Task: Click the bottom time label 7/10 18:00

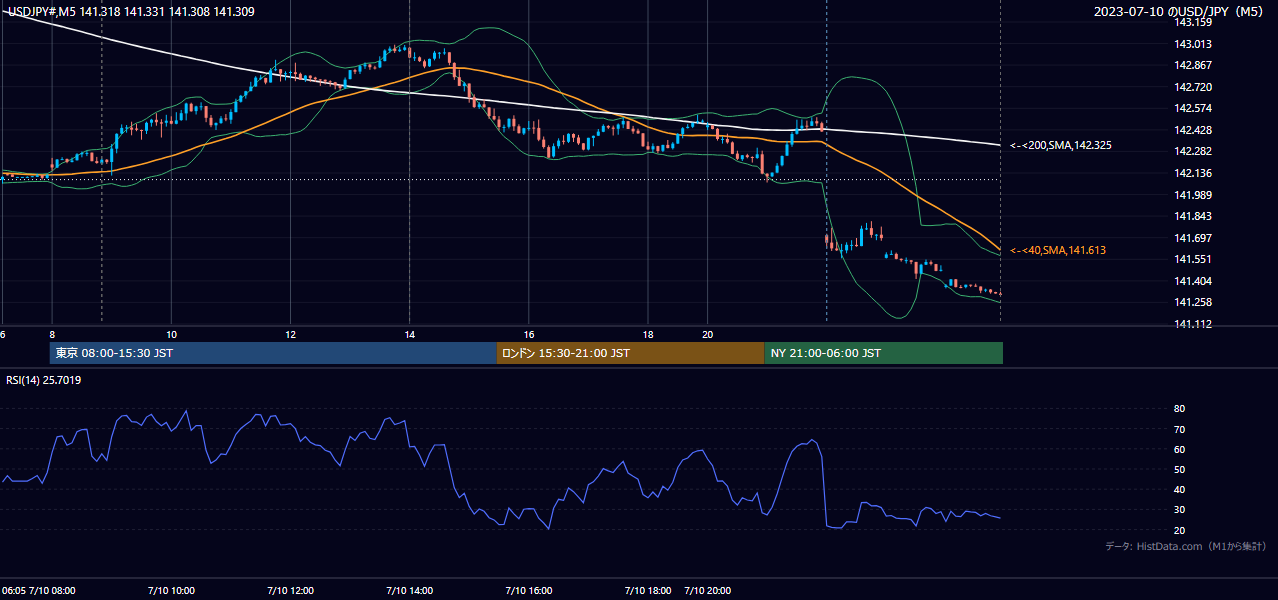Action: point(646,591)
